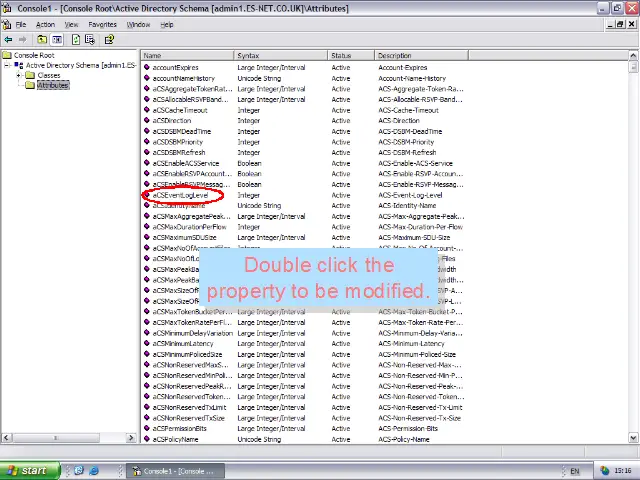Click the Start button

pyautogui.click(x=27, y=470)
